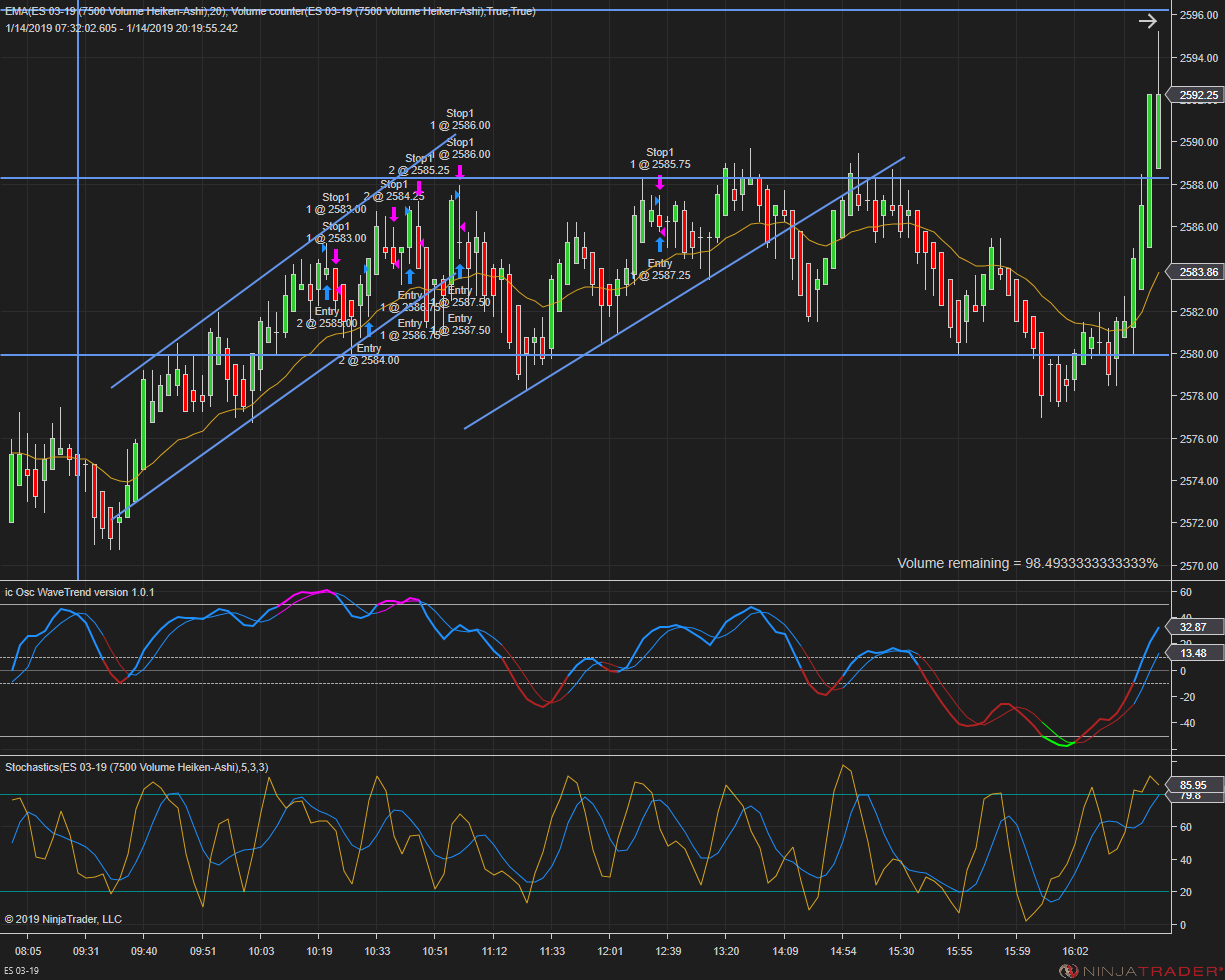Select the 12:39 time axis label
Viewport: 1225px width, 980px height.
(669, 951)
